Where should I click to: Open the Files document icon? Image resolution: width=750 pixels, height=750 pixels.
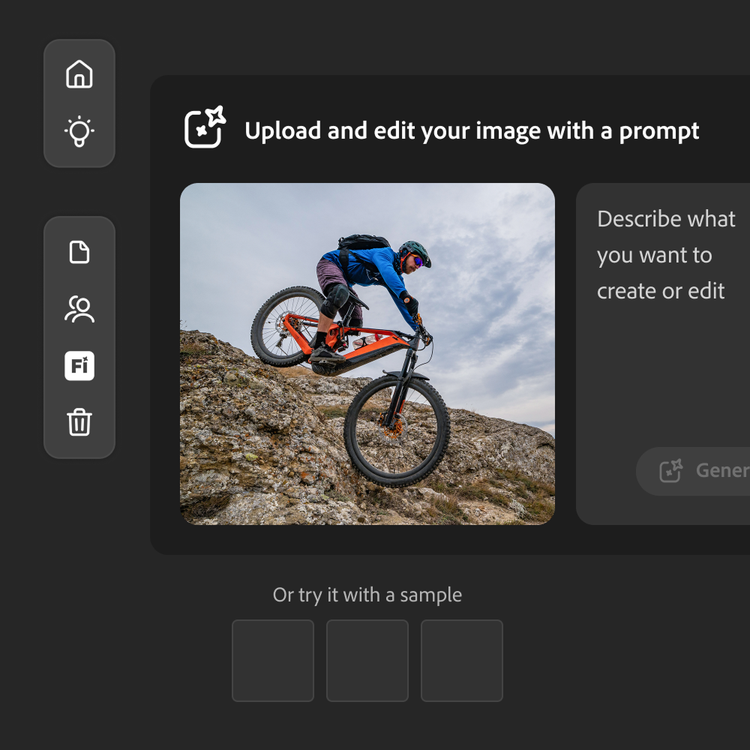tap(79, 252)
